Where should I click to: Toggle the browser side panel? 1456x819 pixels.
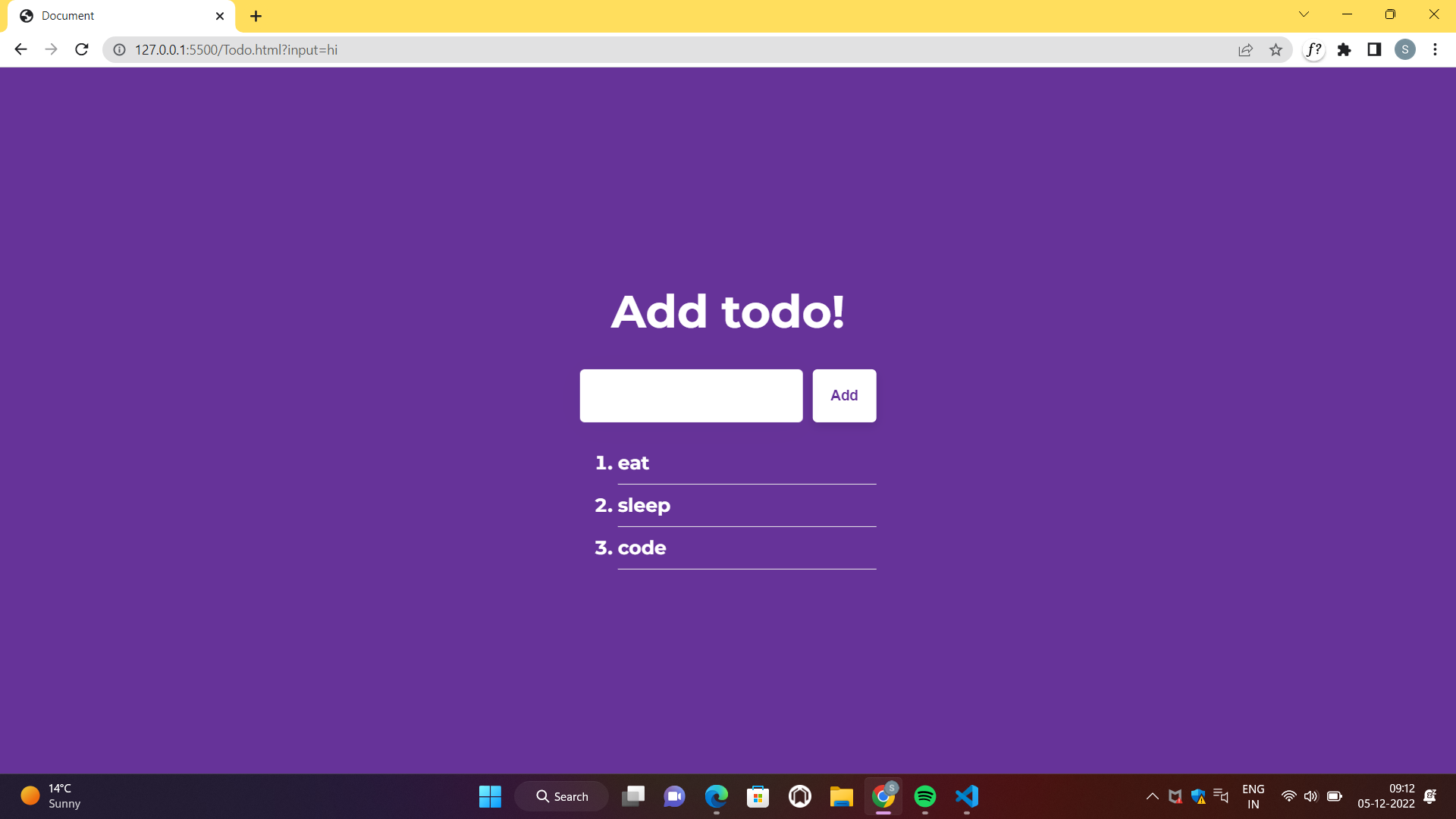point(1374,50)
